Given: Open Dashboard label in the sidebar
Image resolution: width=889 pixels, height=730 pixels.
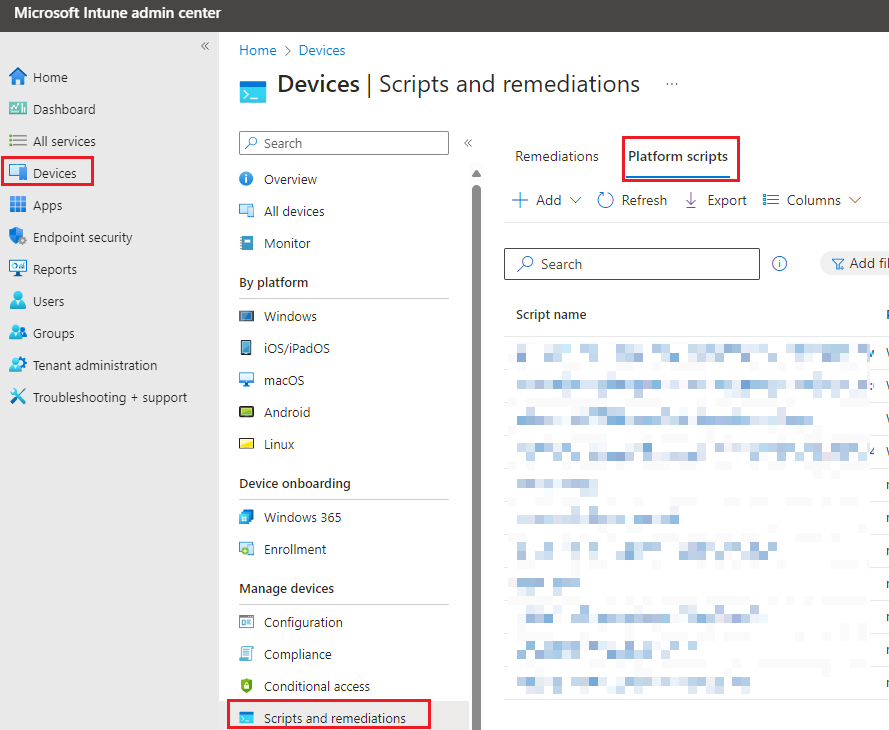Looking at the screenshot, I should coord(64,109).
